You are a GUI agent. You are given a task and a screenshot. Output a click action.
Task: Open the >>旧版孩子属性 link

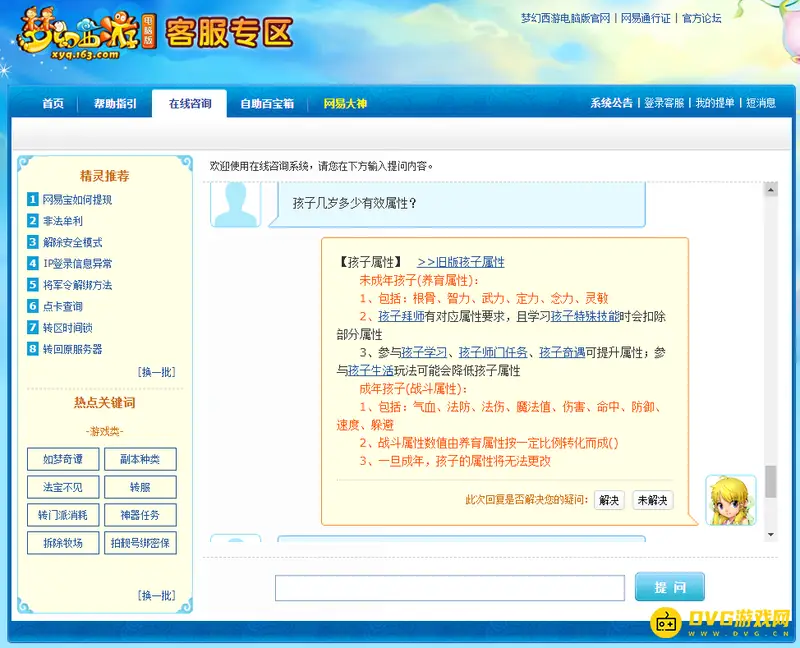pyautogui.click(x=461, y=262)
